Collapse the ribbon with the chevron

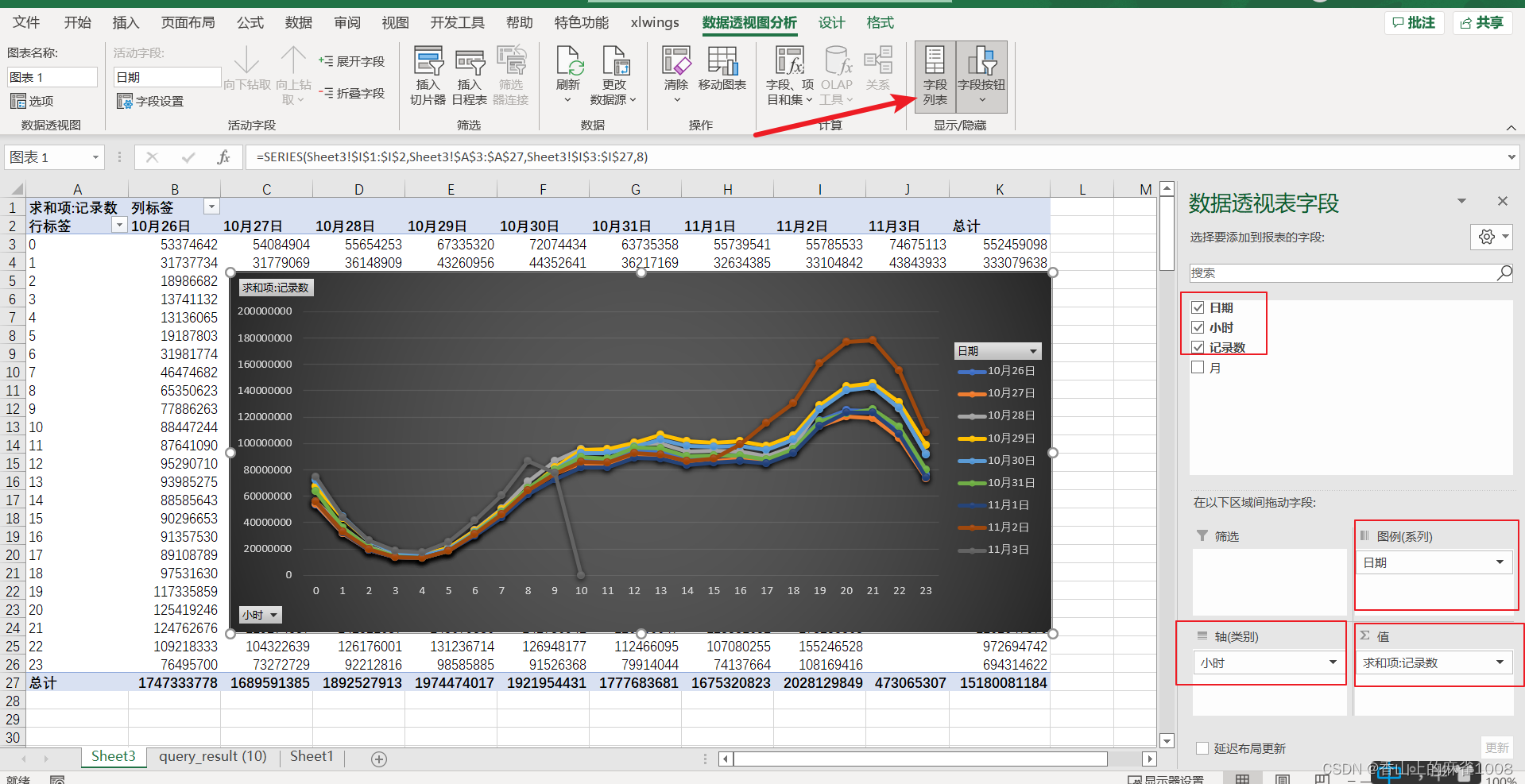click(1511, 128)
